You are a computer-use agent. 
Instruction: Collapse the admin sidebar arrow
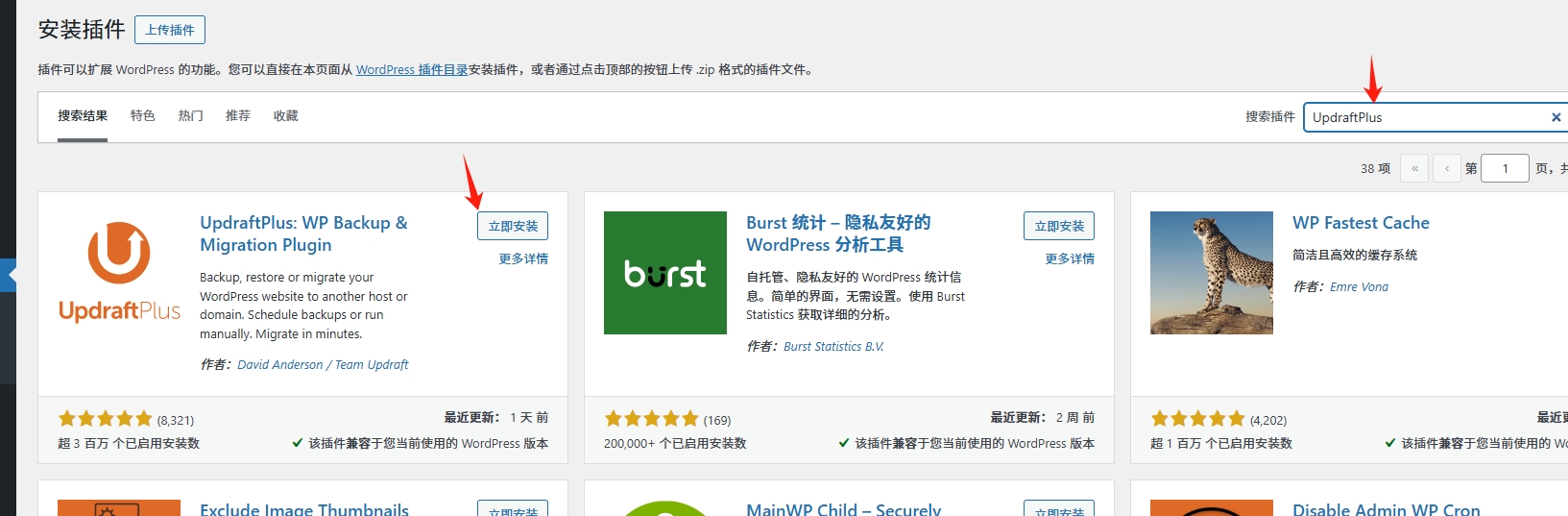point(9,275)
